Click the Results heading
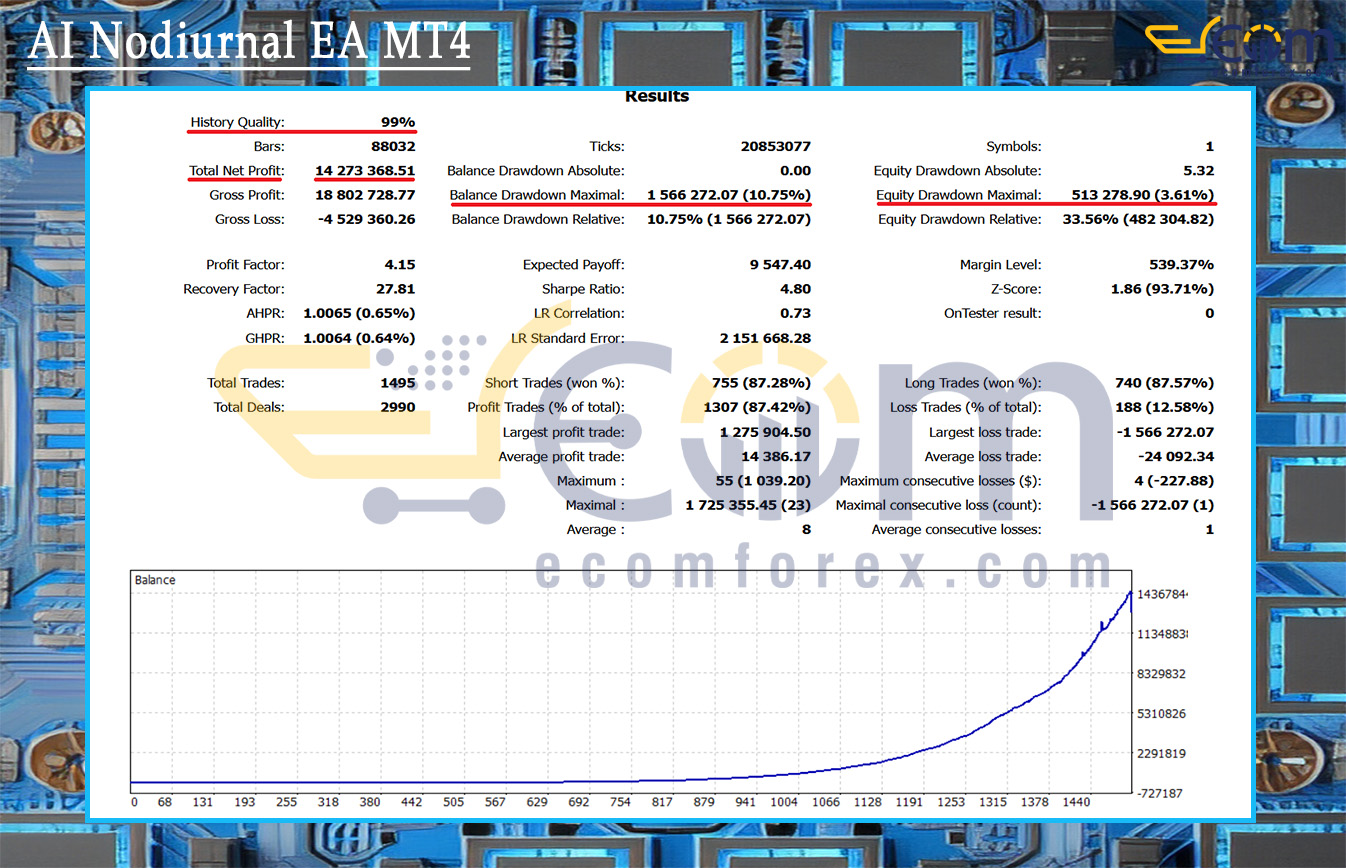The image size is (1346, 868). pos(656,96)
